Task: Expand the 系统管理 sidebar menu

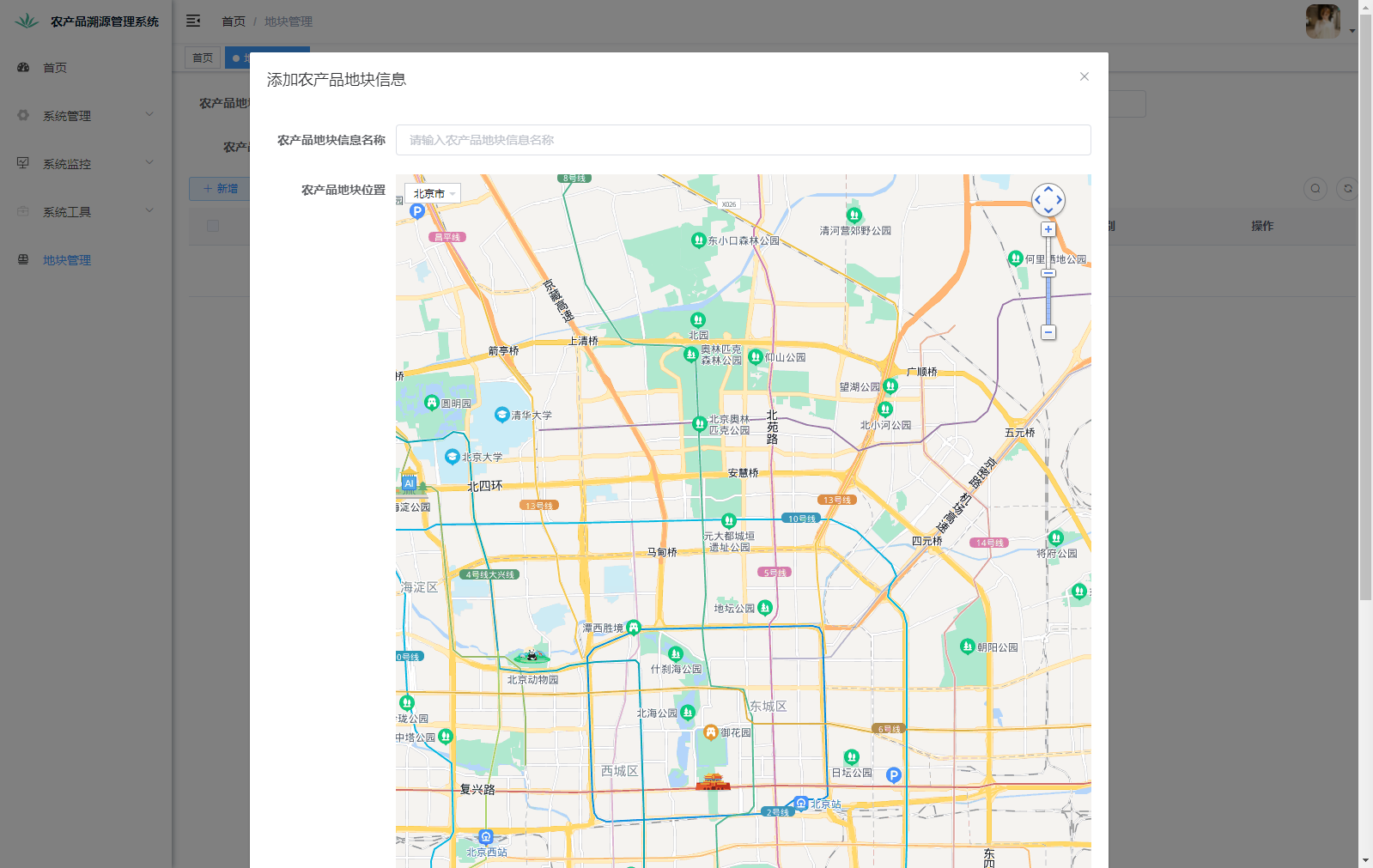Action: (86, 116)
